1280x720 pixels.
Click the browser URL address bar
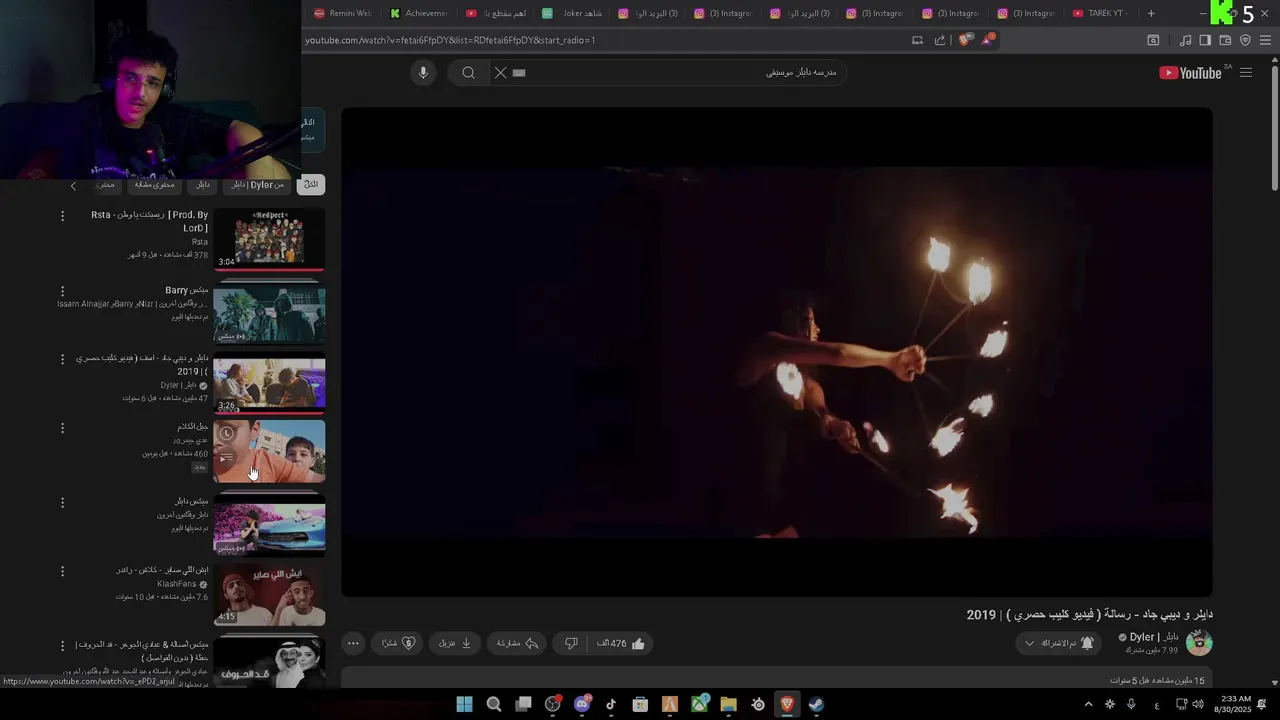(x=600, y=40)
